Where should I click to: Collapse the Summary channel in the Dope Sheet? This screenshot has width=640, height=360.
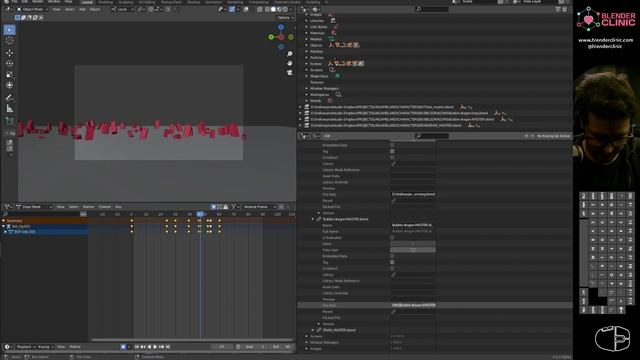pyautogui.click(x=4, y=221)
